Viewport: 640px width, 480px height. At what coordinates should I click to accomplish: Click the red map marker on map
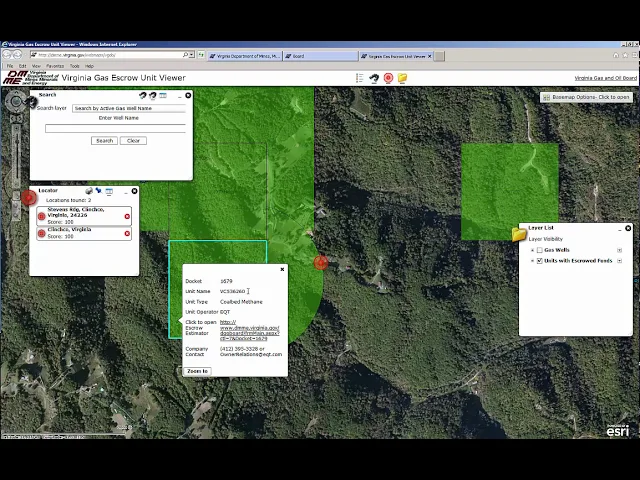pos(321,263)
